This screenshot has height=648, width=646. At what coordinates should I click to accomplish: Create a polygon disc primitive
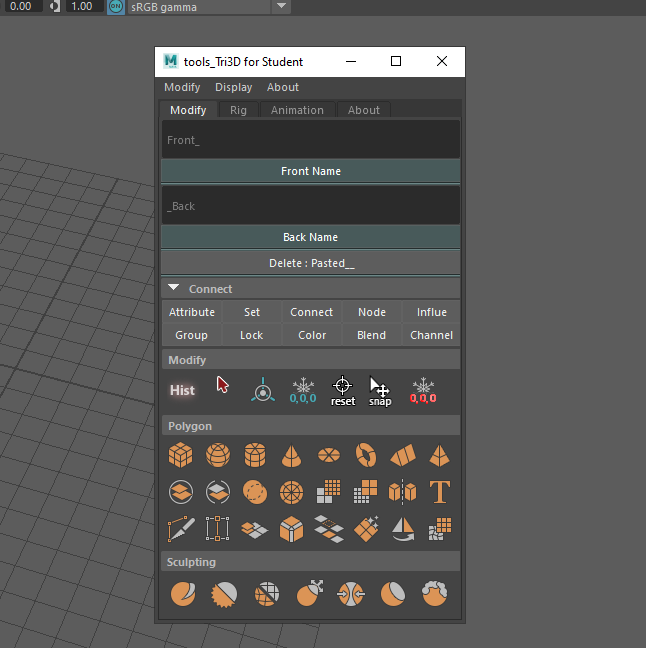tap(329, 455)
